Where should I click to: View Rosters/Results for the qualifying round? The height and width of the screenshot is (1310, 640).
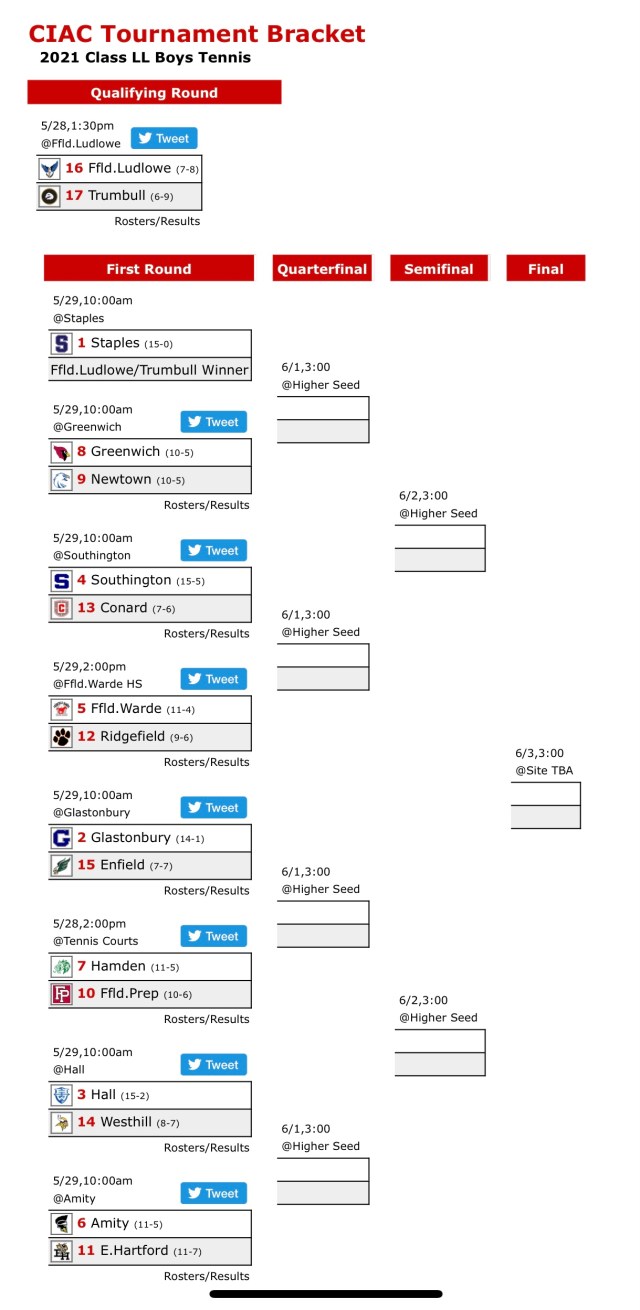coord(157,221)
